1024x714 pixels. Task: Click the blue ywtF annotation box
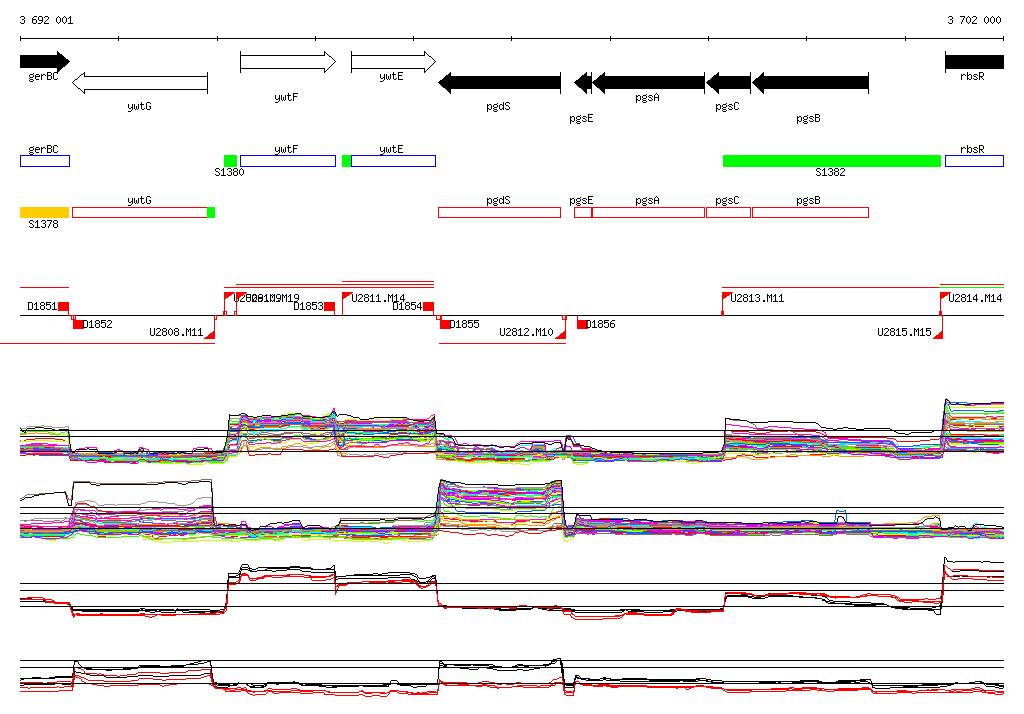(x=288, y=161)
